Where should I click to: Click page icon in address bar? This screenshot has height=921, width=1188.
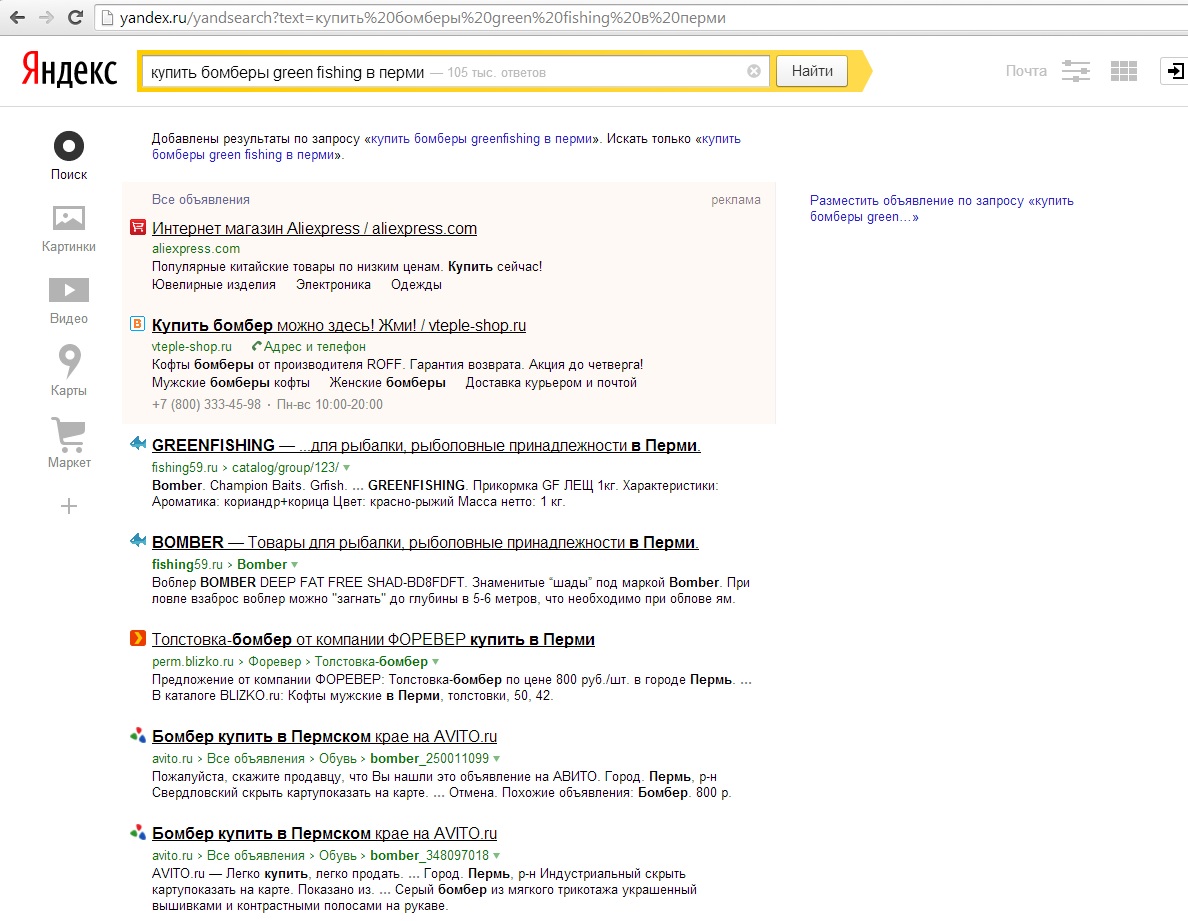click(107, 17)
